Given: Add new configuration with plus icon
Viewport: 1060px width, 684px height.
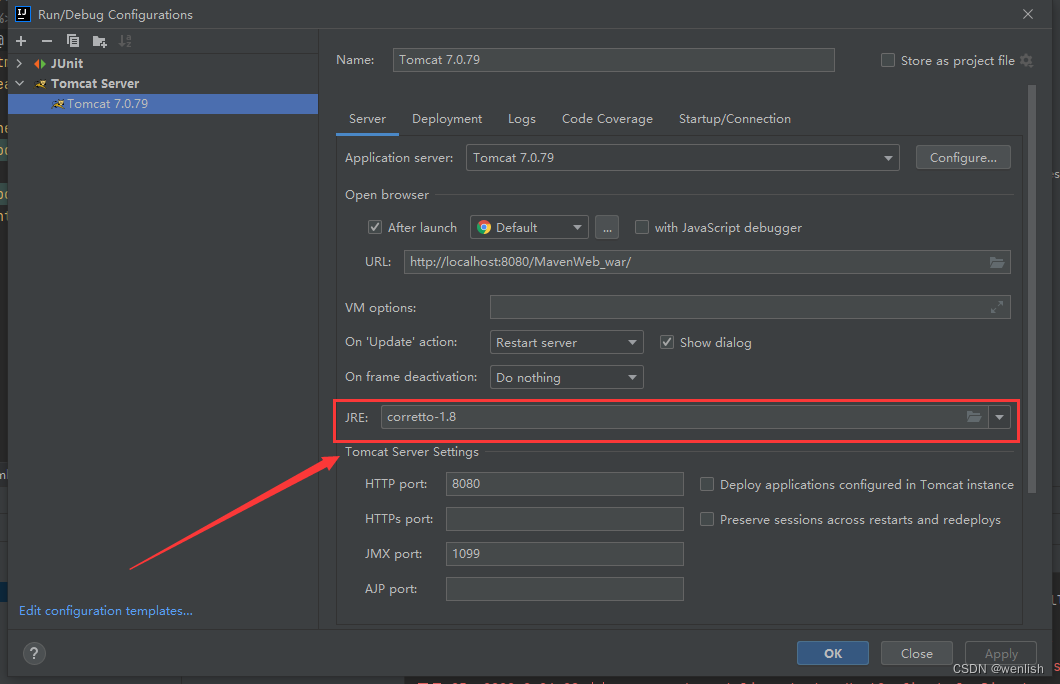Looking at the screenshot, I should click(x=21, y=41).
